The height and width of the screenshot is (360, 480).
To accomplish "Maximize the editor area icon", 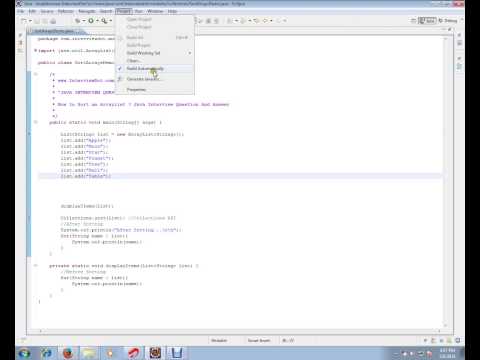I will point(450,29).
